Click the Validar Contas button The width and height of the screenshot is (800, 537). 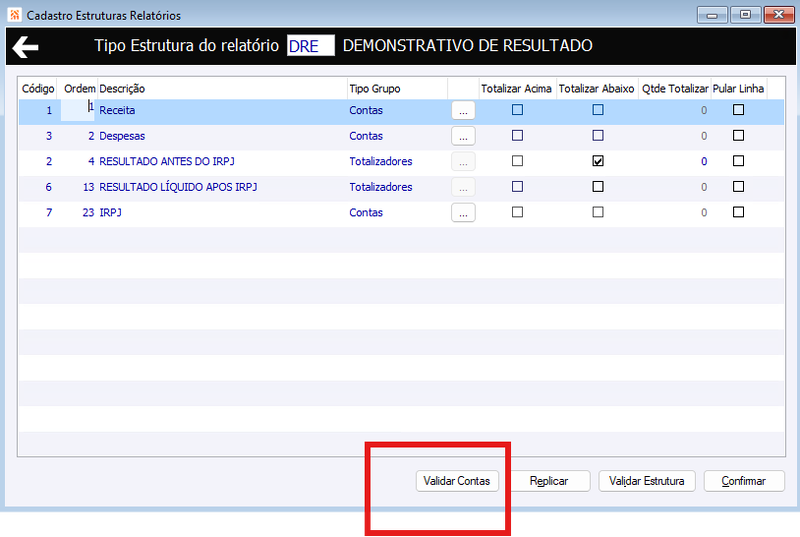coord(457,481)
